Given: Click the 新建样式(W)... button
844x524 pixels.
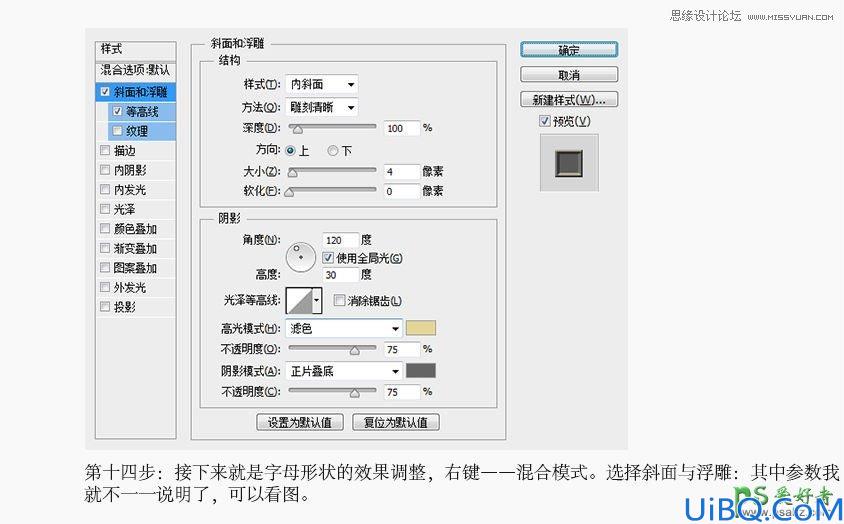Looking at the screenshot, I should [569, 100].
